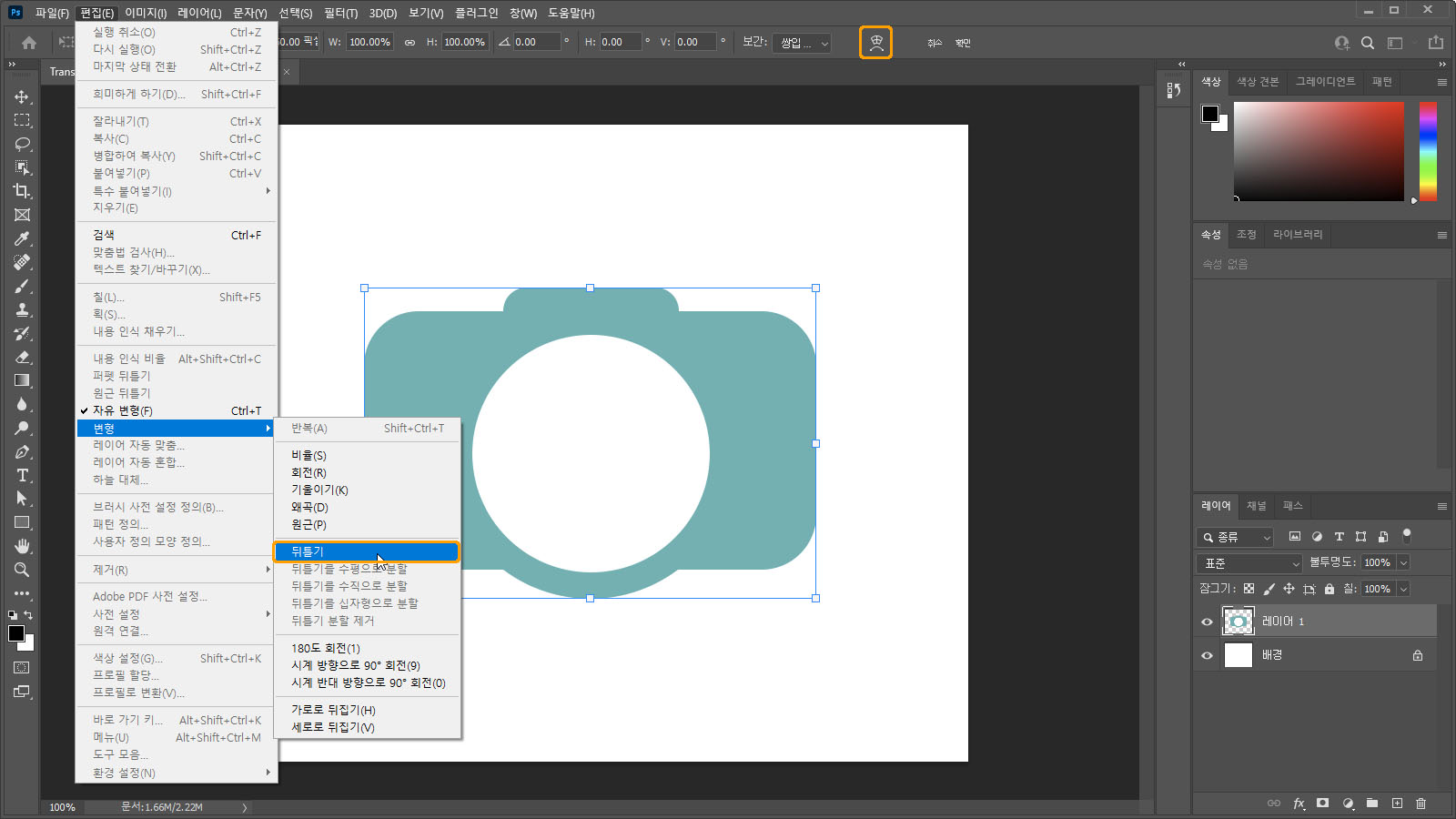This screenshot has width=1456, height=819.
Task: Click the delete layer trash icon
Action: (1421, 804)
